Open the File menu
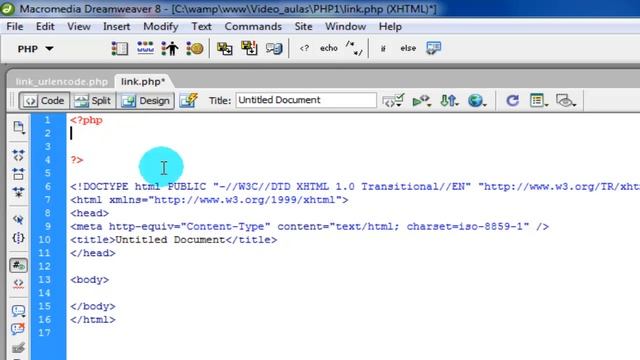Screen dimensions: 640x360 coord(15,27)
